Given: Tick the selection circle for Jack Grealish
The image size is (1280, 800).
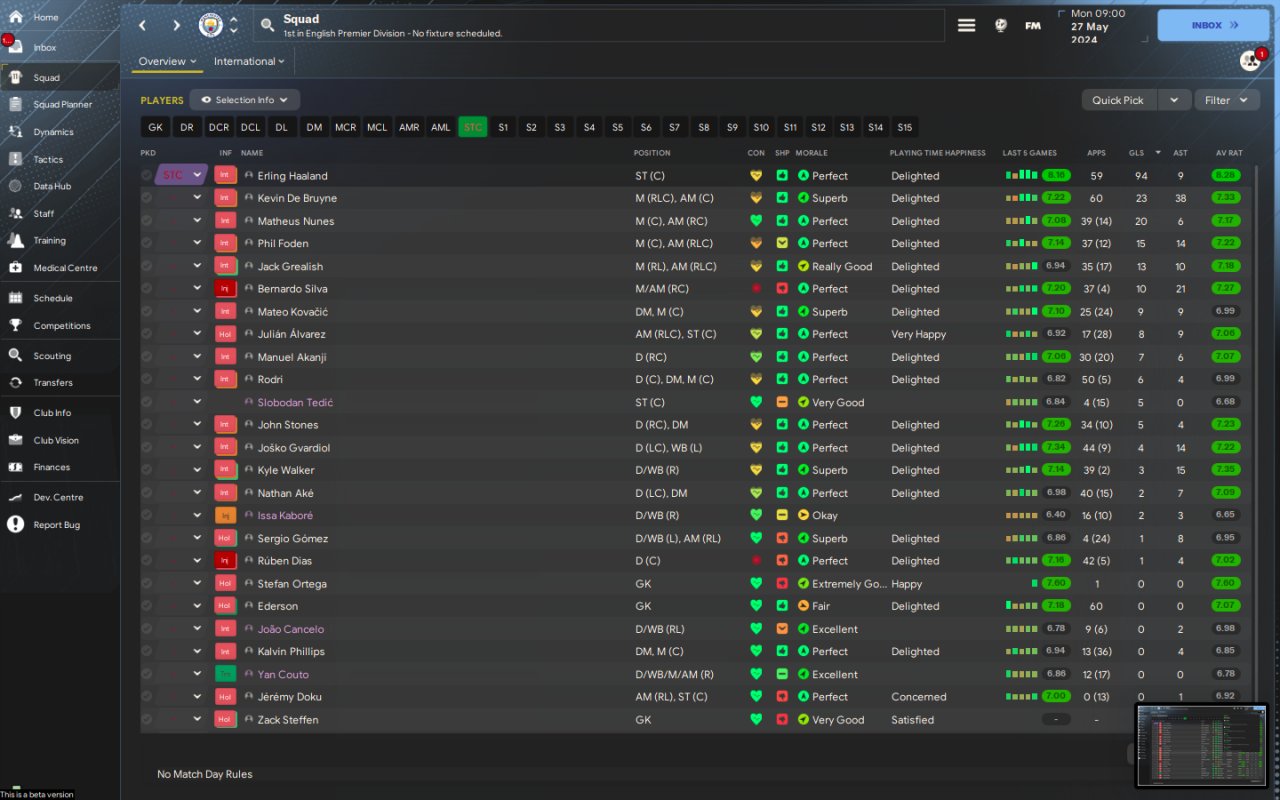Looking at the screenshot, I should [x=147, y=266].
